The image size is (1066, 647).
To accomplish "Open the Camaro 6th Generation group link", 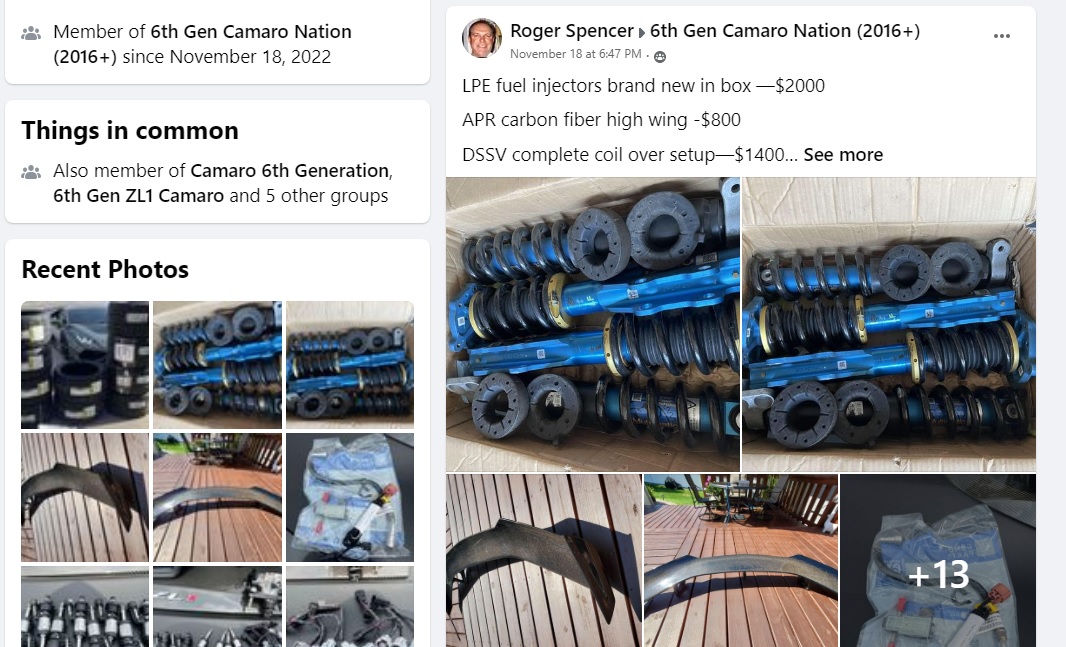I will coord(289,171).
